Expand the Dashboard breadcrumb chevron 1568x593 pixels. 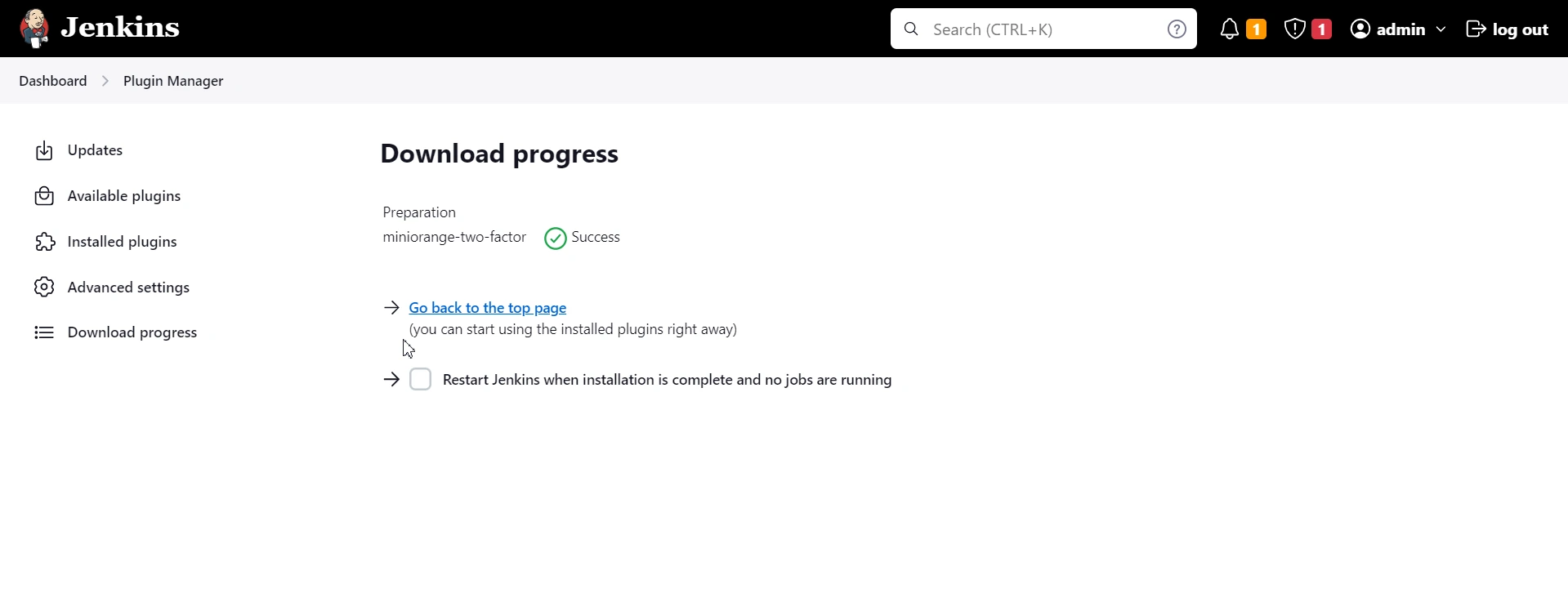(x=105, y=81)
